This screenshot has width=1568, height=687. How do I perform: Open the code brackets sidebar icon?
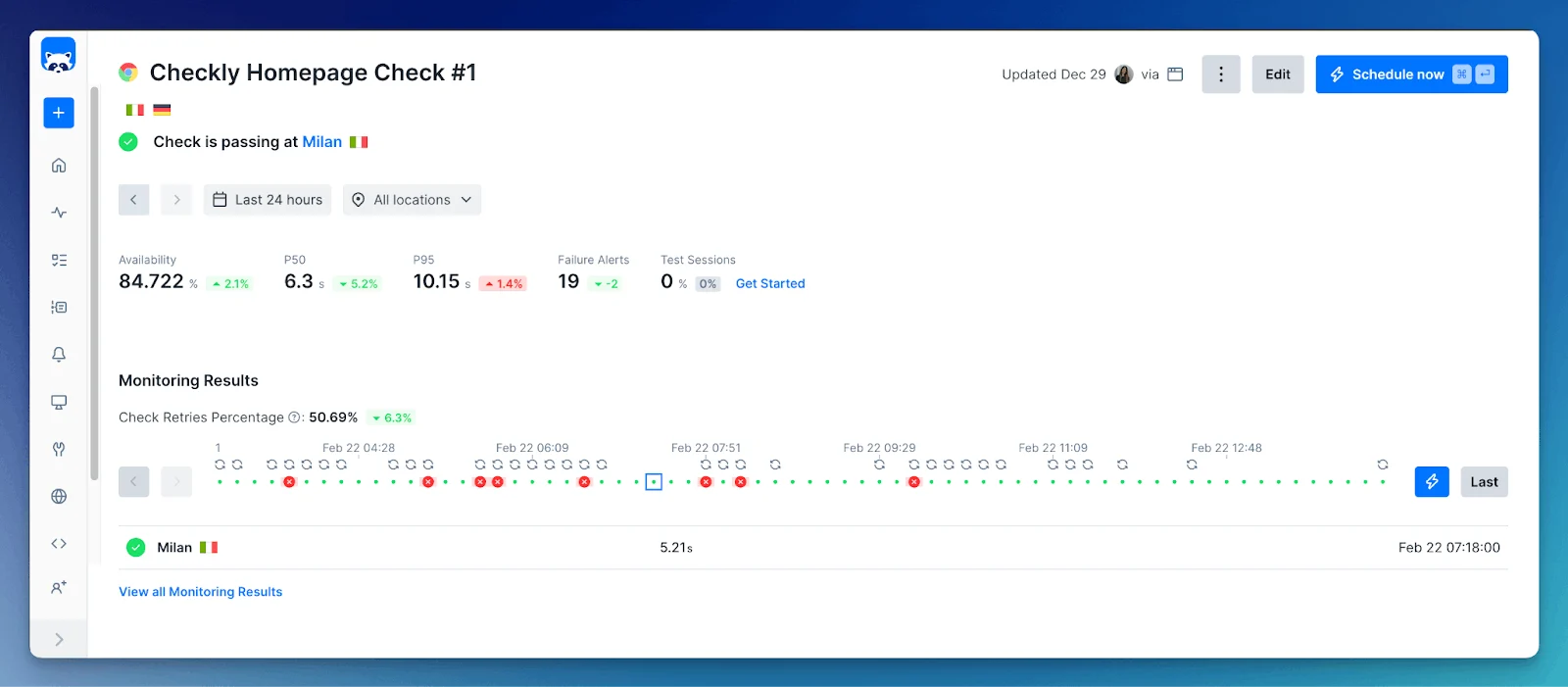59,543
